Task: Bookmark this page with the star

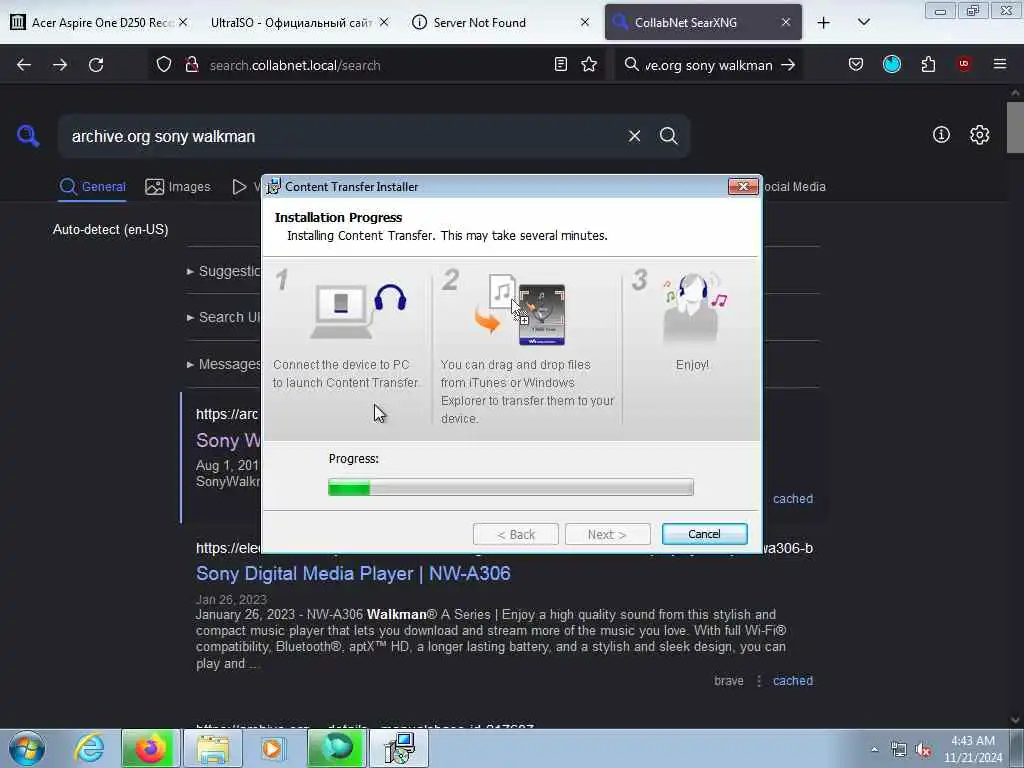Action: point(589,65)
